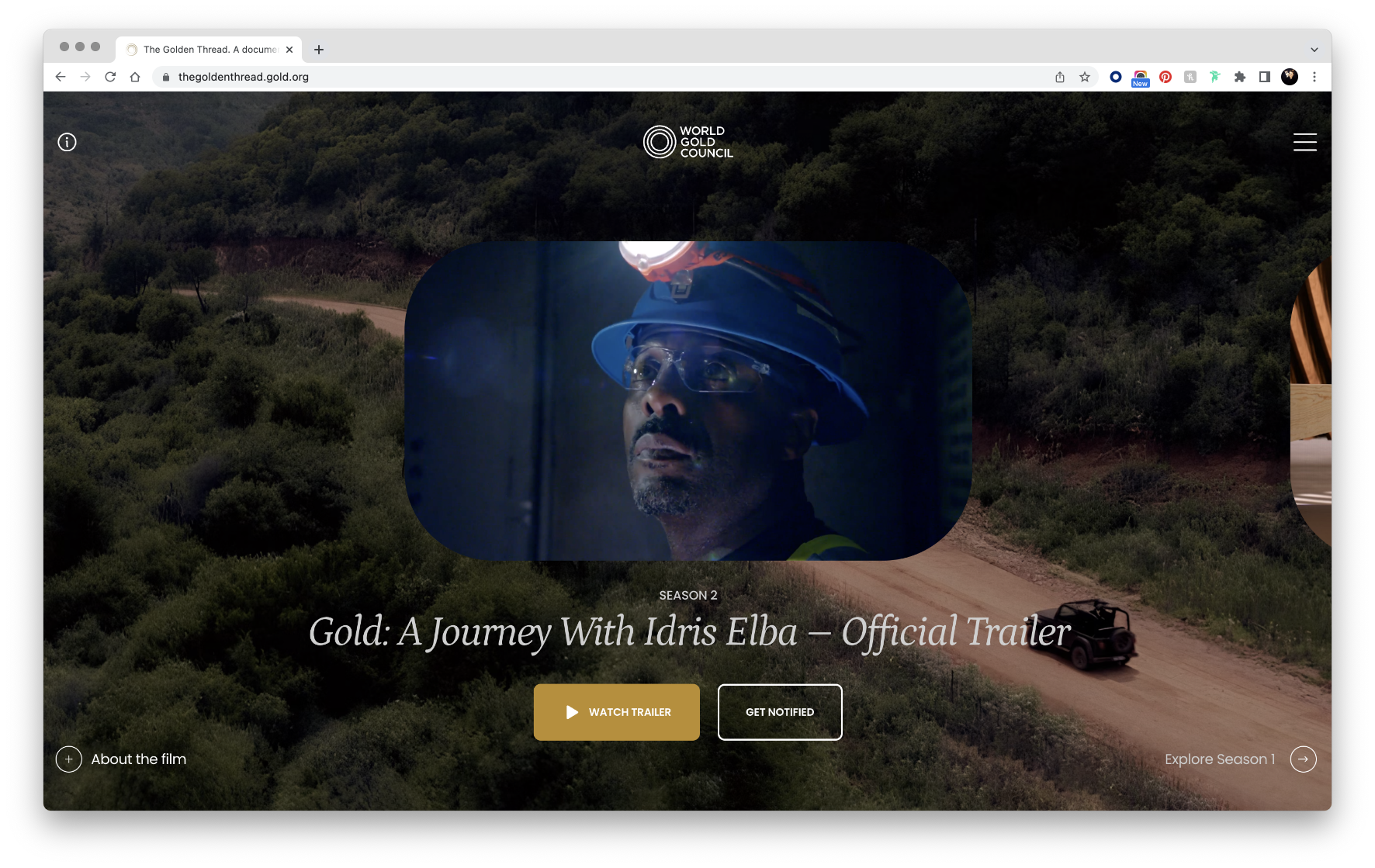1375x868 pixels.
Task: Click the Explore Season 1 link
Action: click(x=1220, y=759)
